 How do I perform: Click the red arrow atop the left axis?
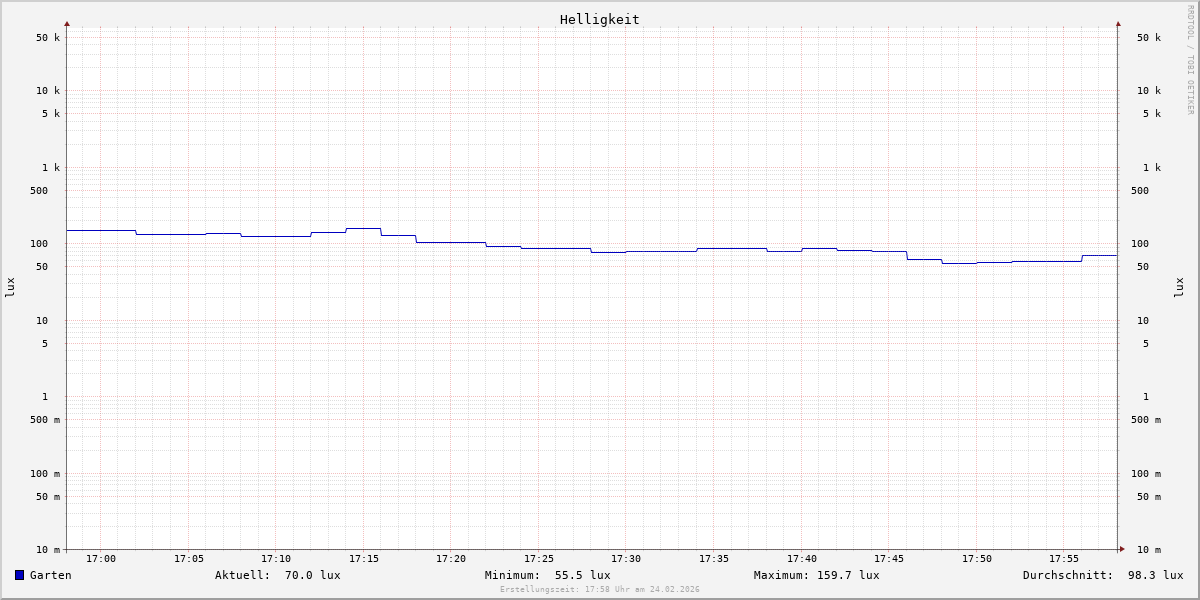pos(67,23)
